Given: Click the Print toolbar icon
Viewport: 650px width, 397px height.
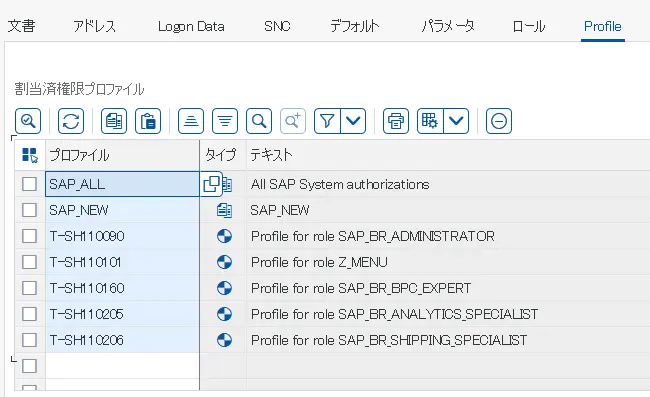Looking at the screenshot, I should click(396, 121).
